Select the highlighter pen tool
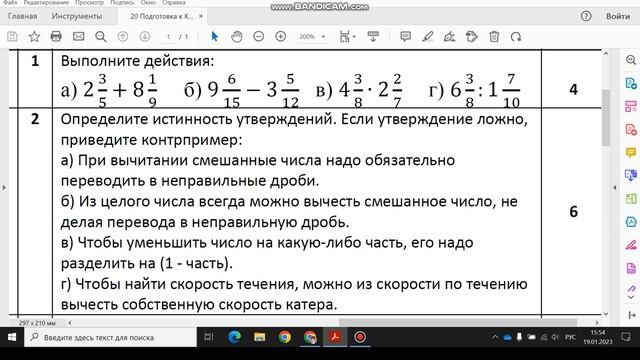Image resolution: width=640 pixels, height=360 pixels. [427, 37]
